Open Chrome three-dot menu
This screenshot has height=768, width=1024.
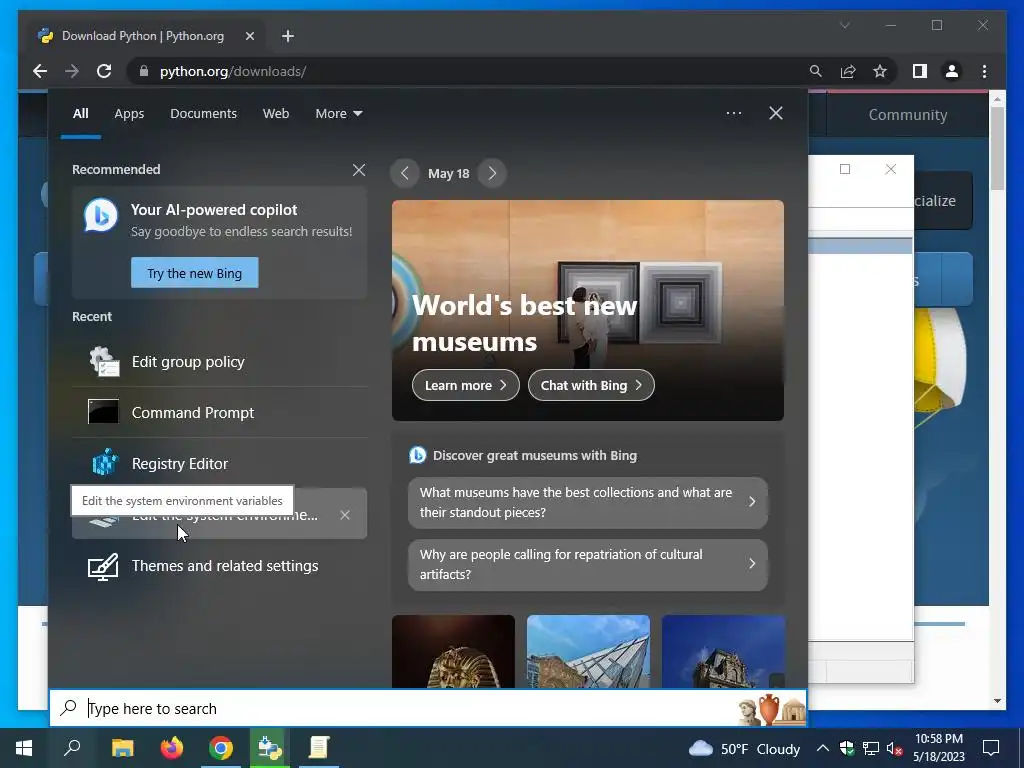[x=984, y=71]
